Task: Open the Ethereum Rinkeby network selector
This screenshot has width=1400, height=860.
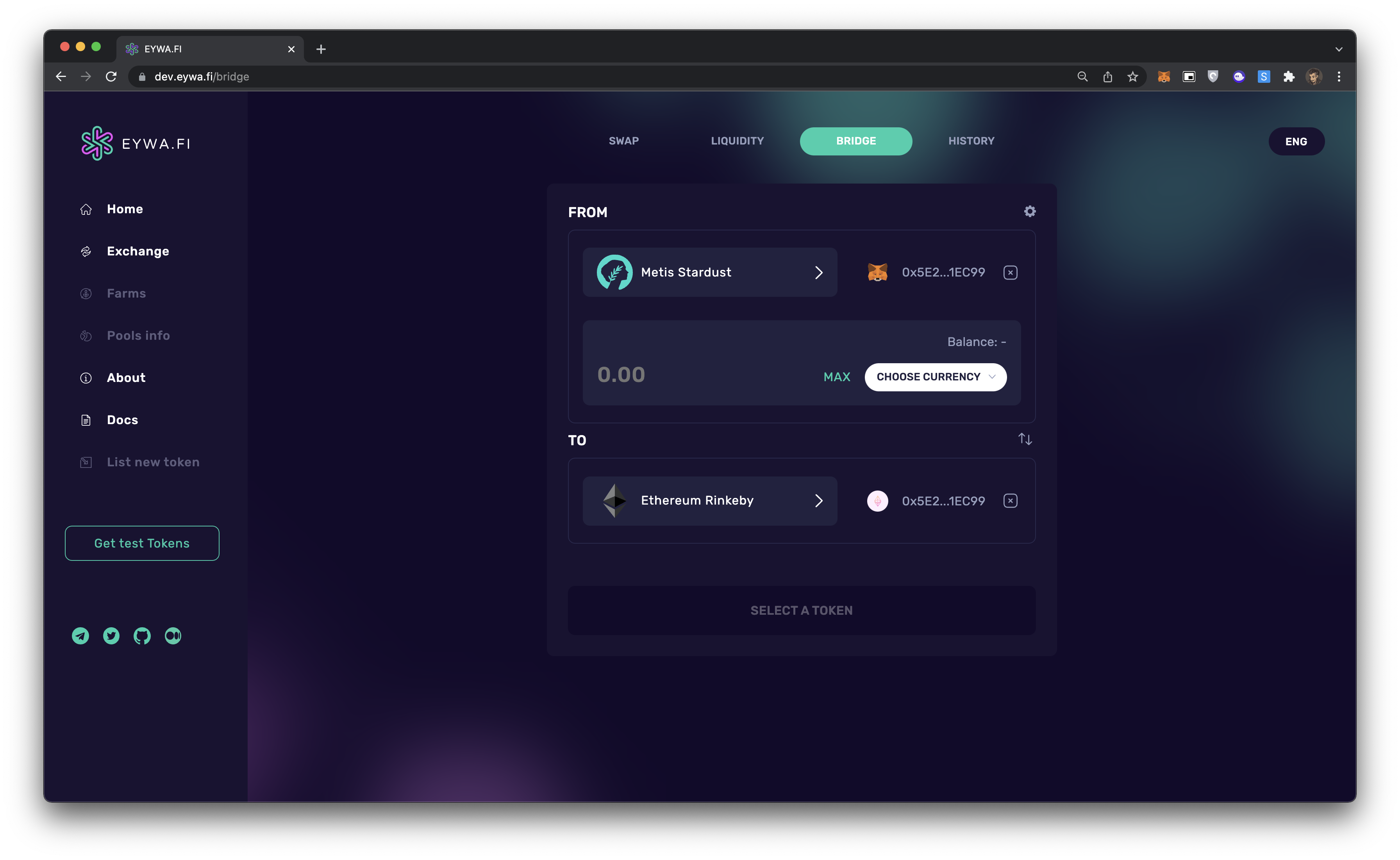Action: tap(709, 501)
